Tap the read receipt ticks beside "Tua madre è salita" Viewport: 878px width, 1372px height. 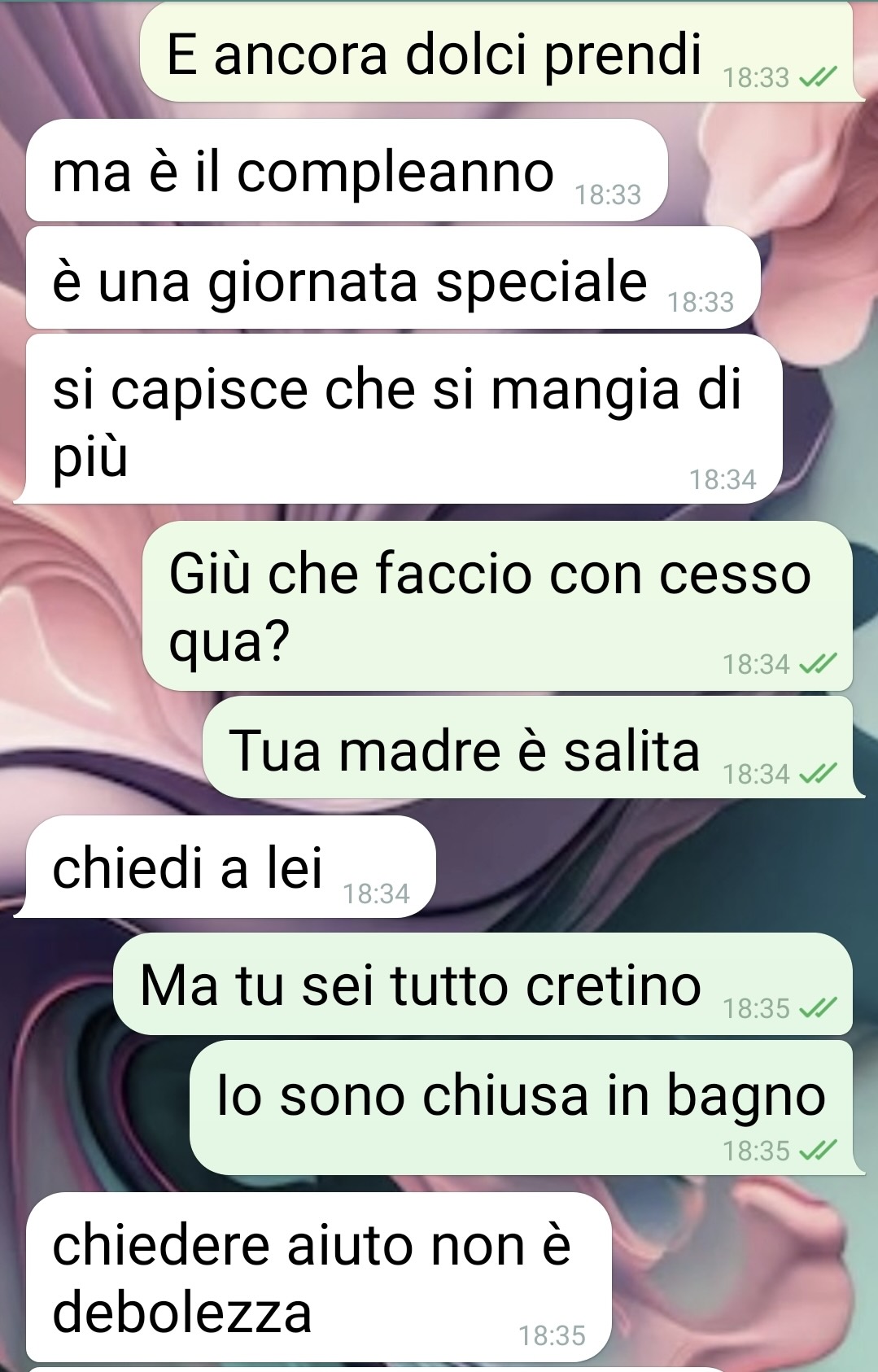(818, 774)
